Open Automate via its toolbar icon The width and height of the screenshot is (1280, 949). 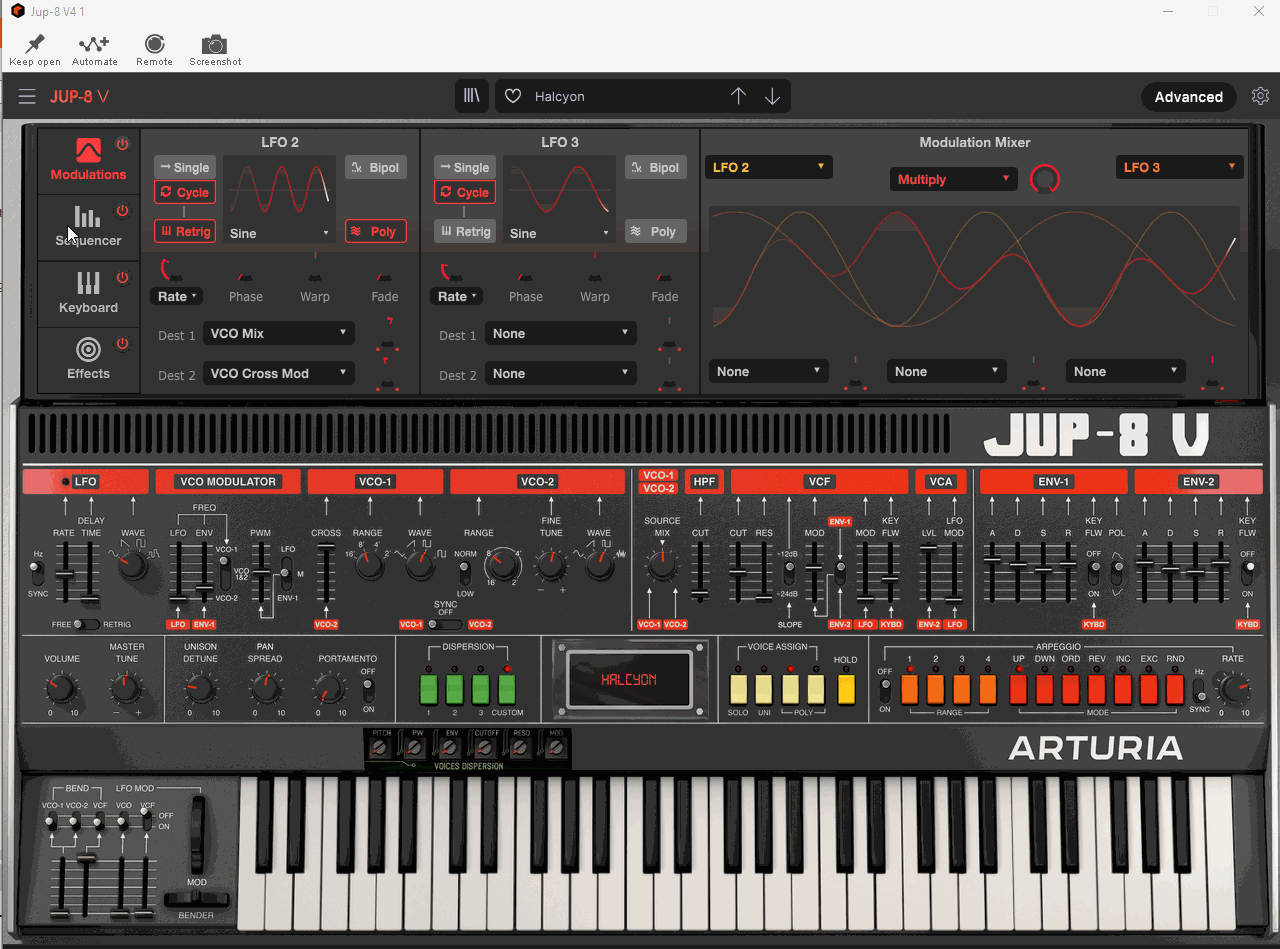(94, 45)
